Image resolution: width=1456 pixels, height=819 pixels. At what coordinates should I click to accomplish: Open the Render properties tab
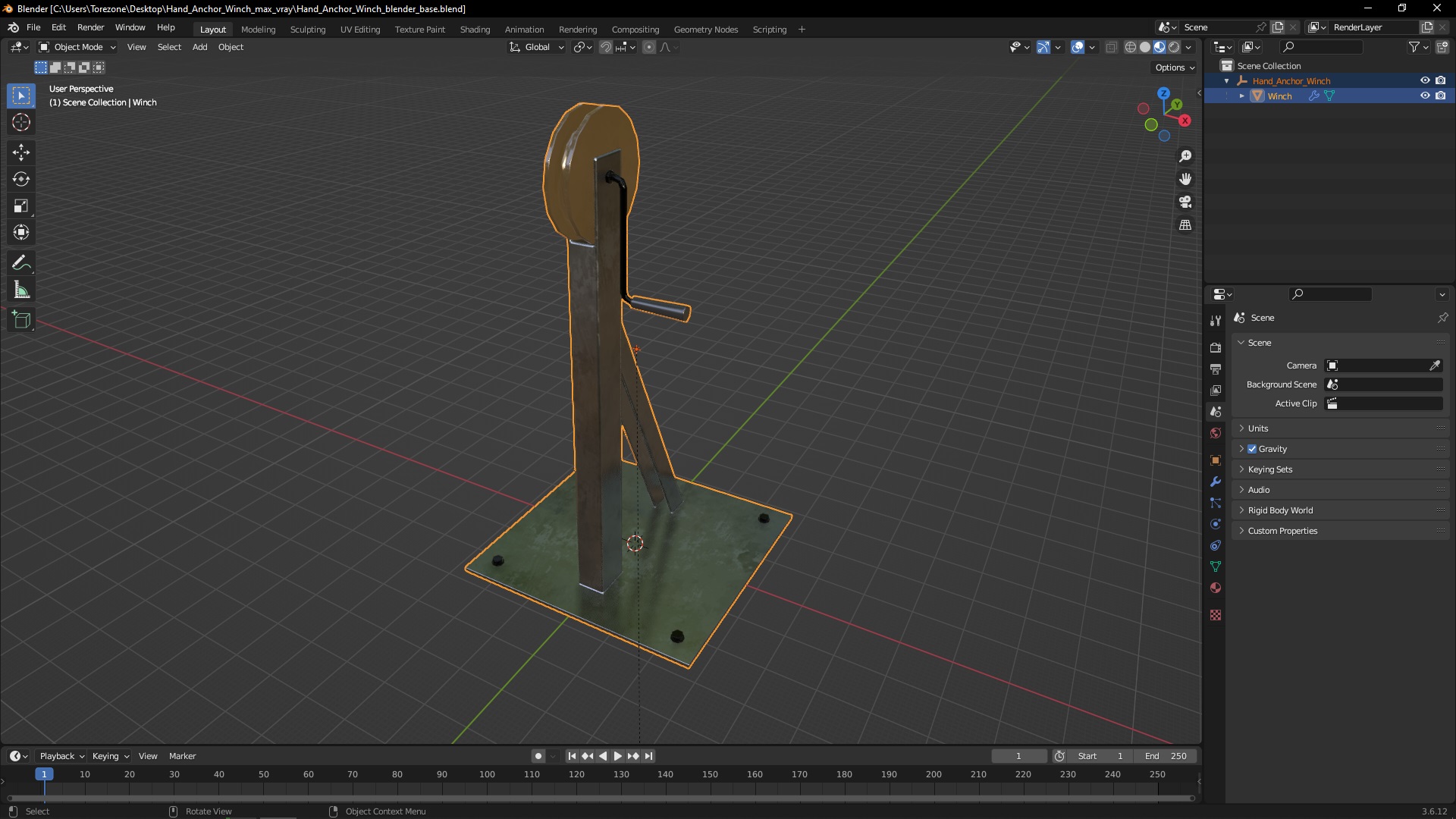click(x=1216, y=347)
